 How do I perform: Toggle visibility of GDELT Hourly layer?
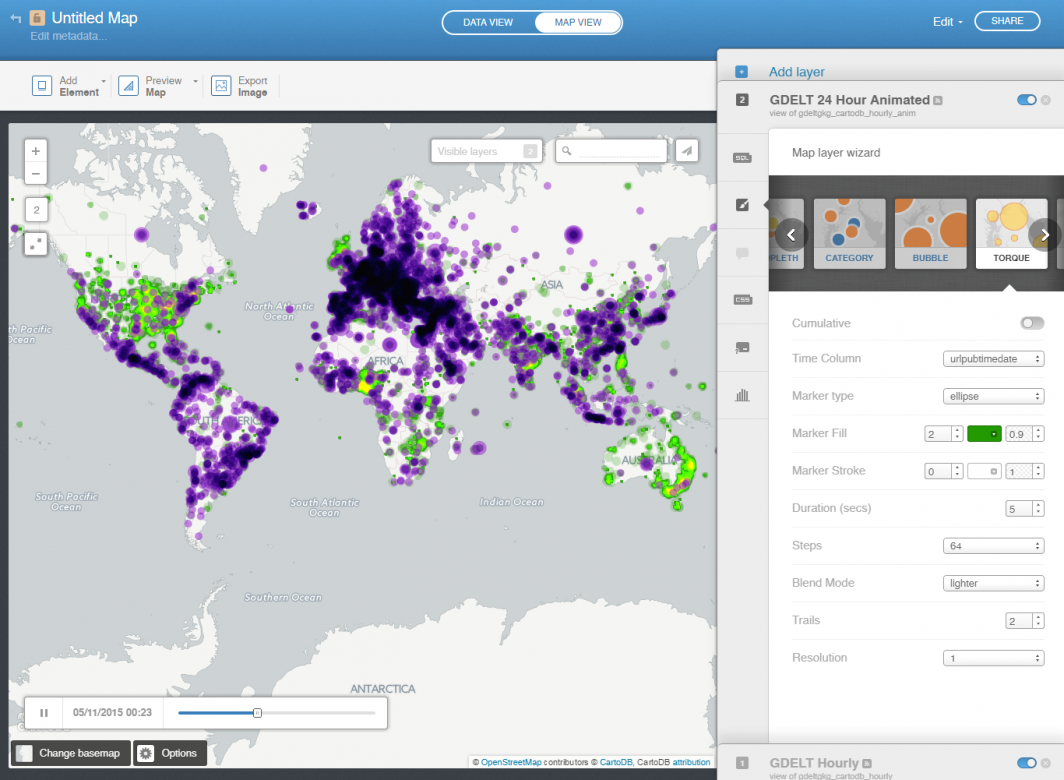tap(1026, 762)
